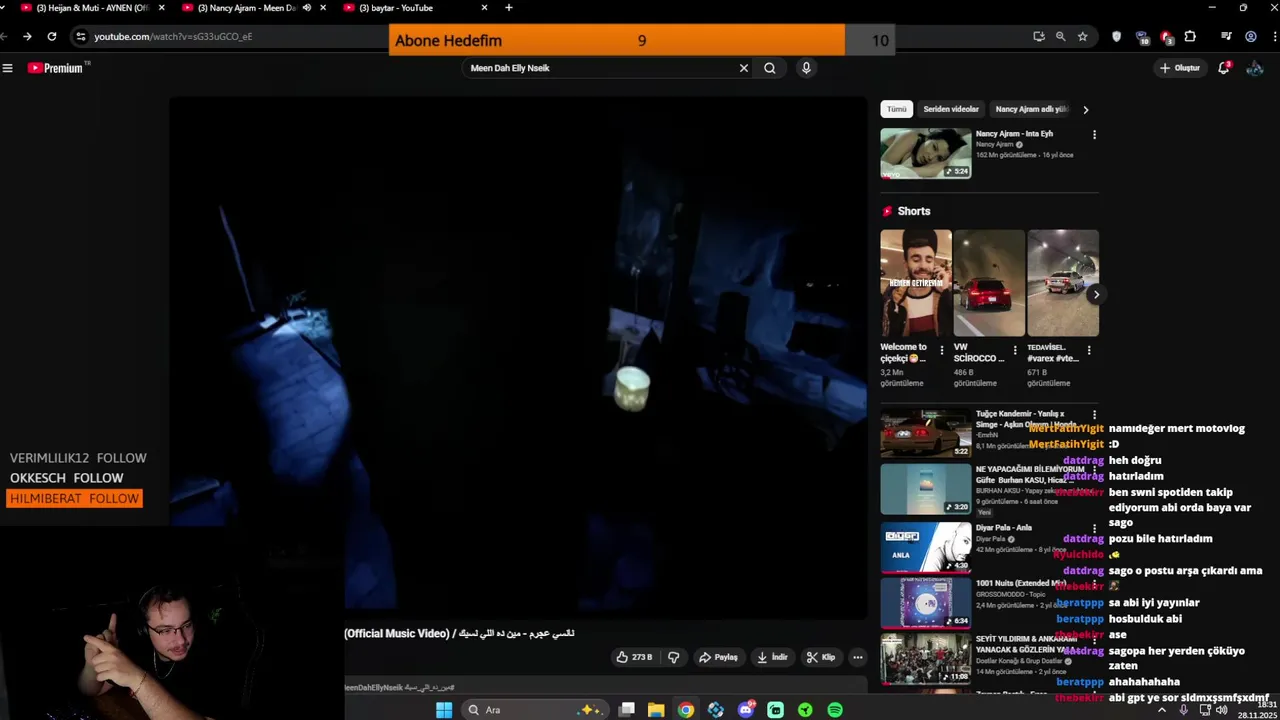Like the video (273 B)

634,657
